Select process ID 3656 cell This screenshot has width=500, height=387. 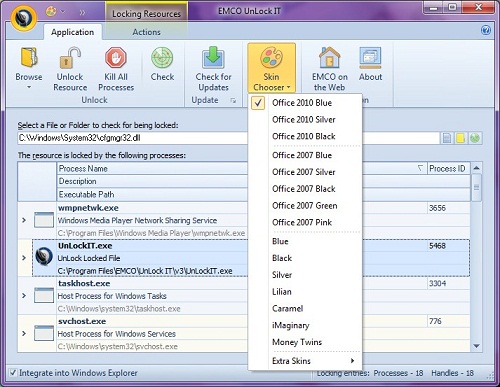pyautogui.click(x=449, y=208)
